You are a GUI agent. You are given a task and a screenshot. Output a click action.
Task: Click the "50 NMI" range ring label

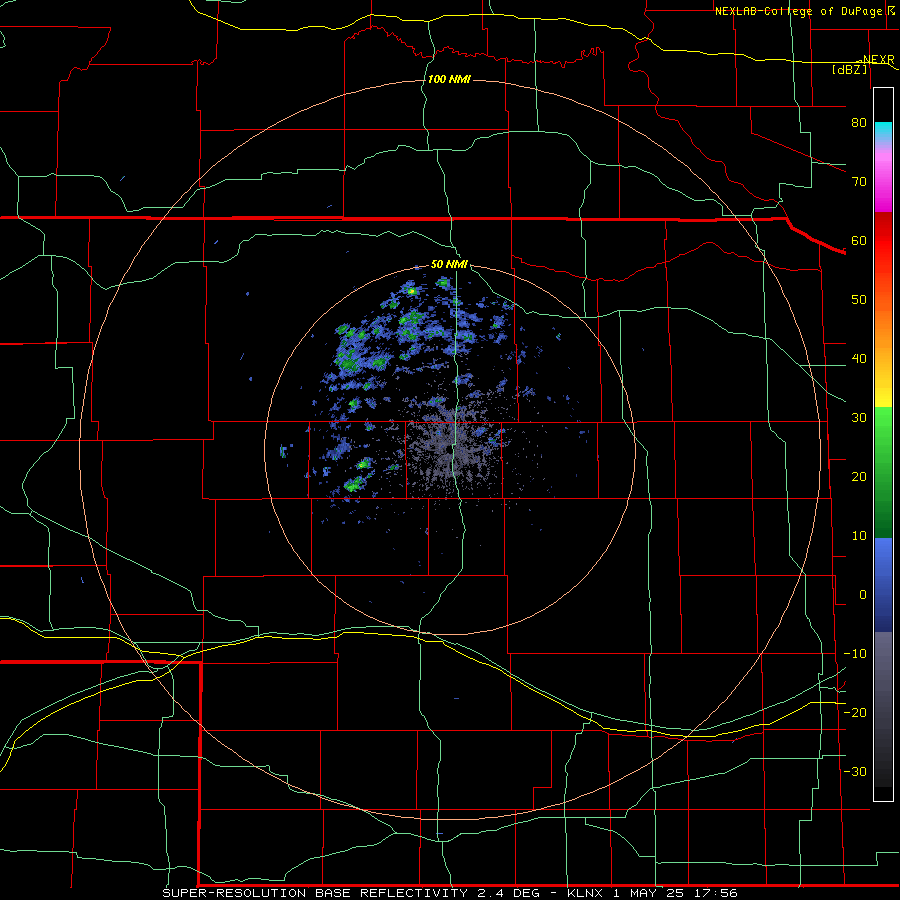[x=449, y=264]
